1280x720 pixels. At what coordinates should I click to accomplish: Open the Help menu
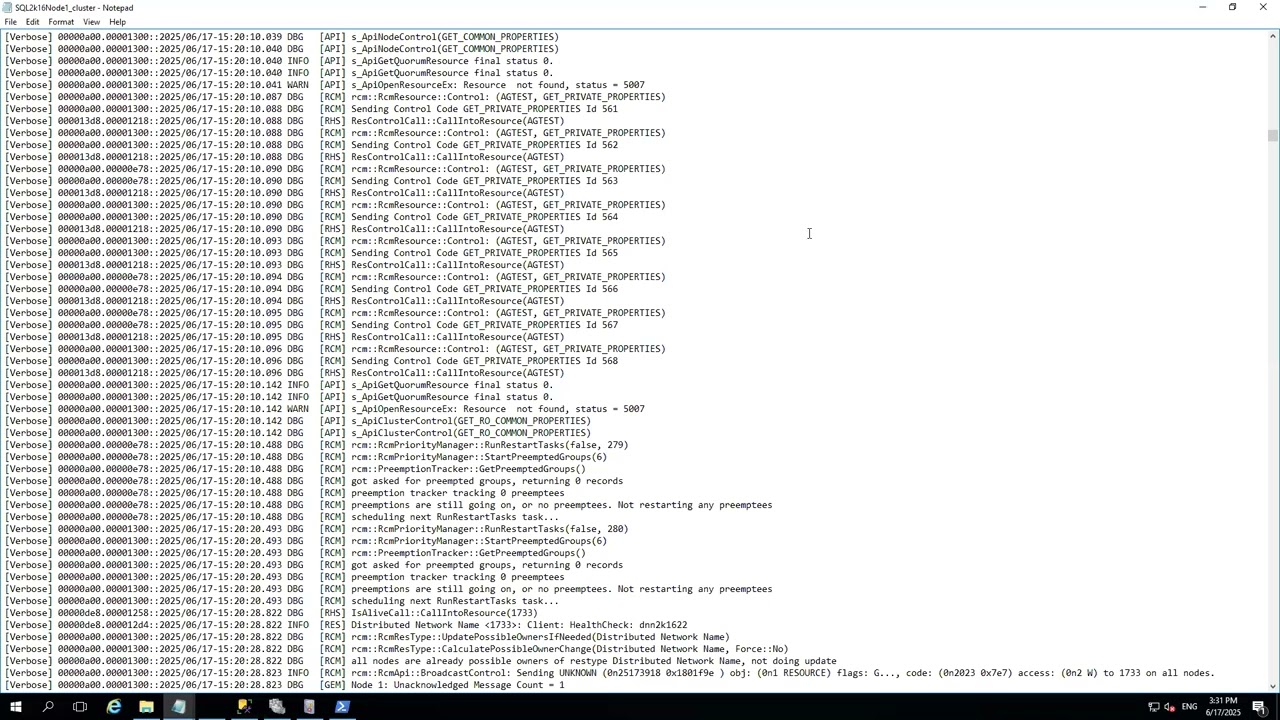(117, 22)
